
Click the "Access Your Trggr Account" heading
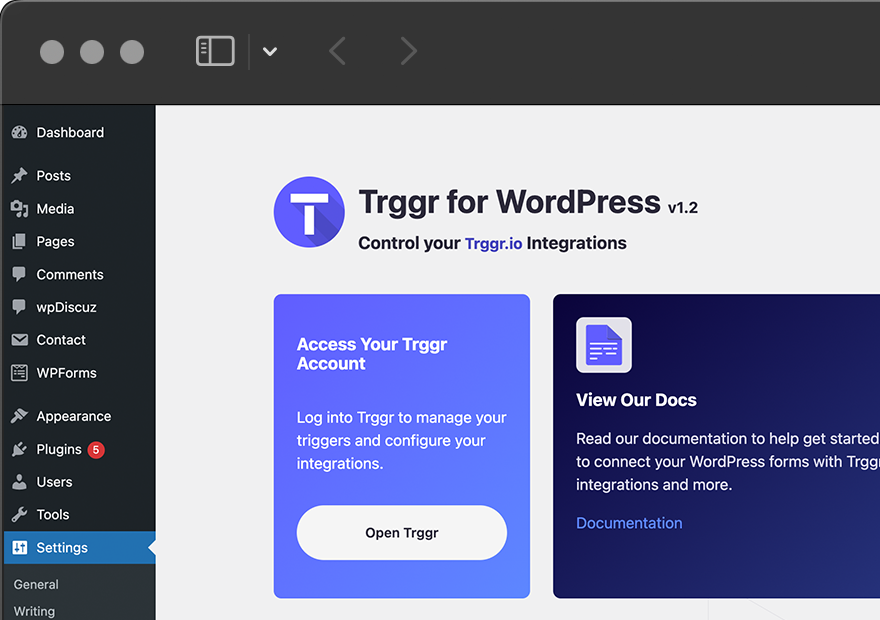click(372, 354)
